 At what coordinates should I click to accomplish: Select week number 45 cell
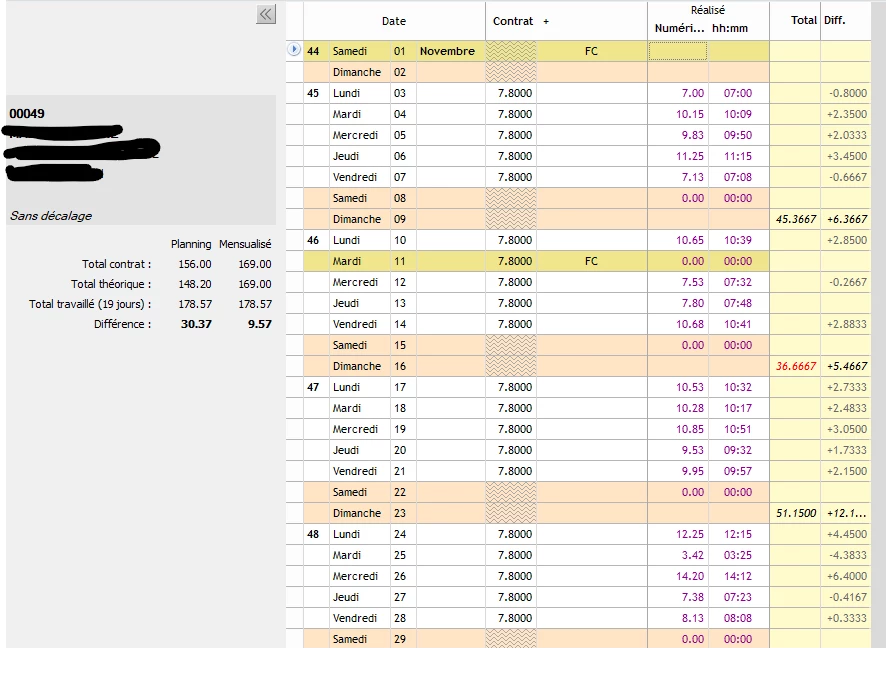click(313, 93)
